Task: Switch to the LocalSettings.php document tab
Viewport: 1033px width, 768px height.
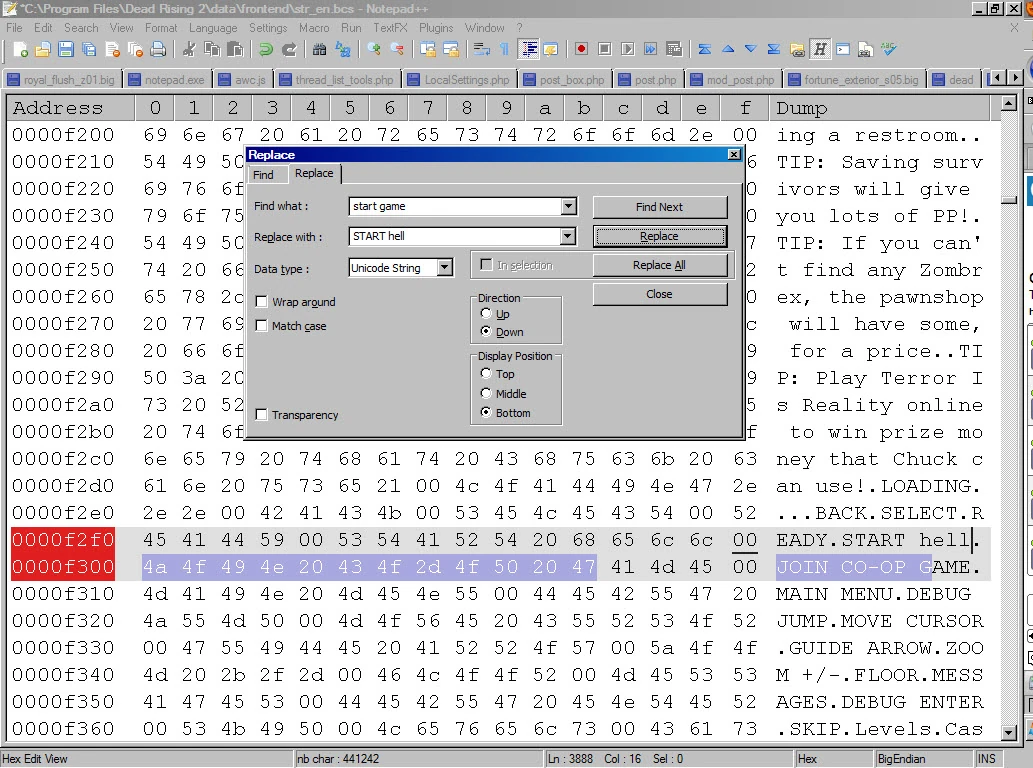Action: coord(459,80)
